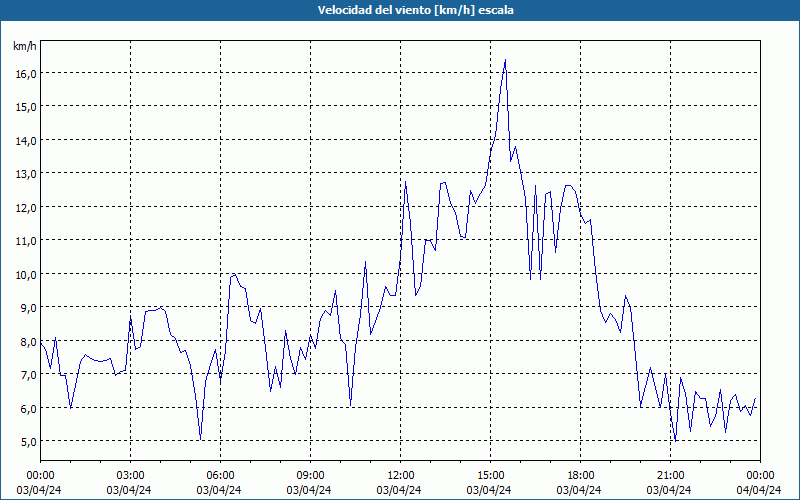Select the "15,0" y-axis label
This screenshot has height=500, width=800.
(x=26, y=107)
